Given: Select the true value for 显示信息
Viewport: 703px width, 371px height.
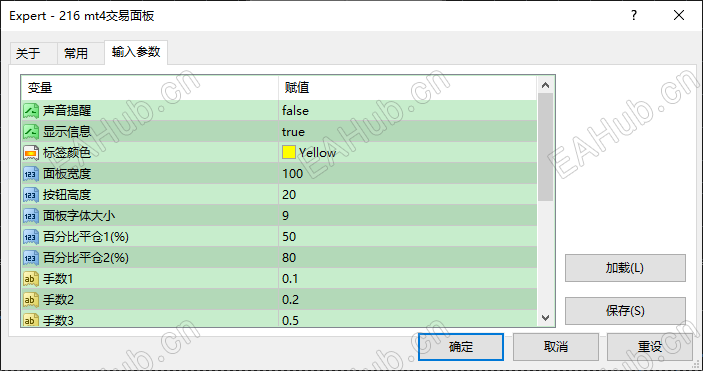Looking at the screenshot, I should (293, 131).
